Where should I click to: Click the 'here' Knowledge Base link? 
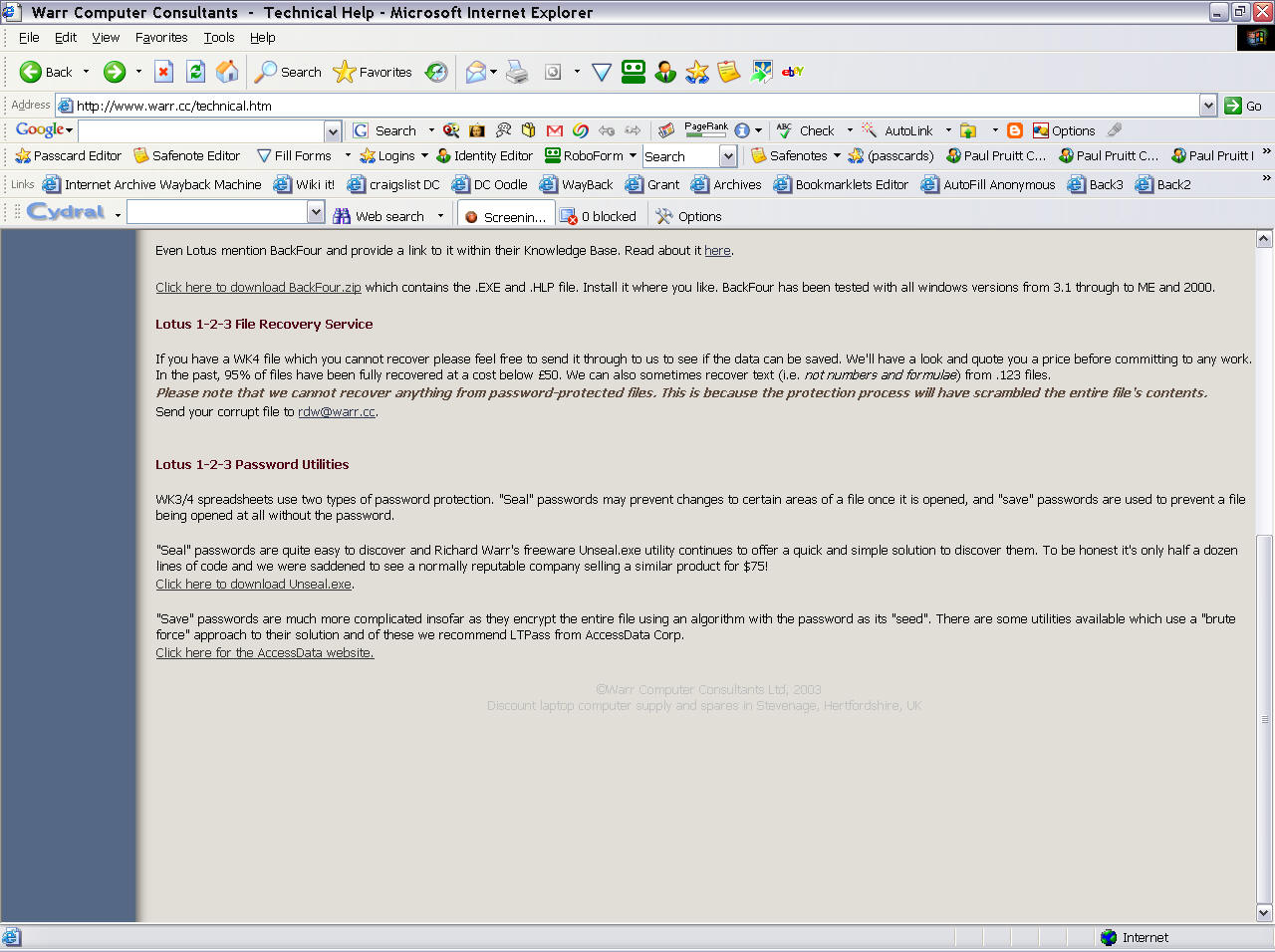click(717, 251)
